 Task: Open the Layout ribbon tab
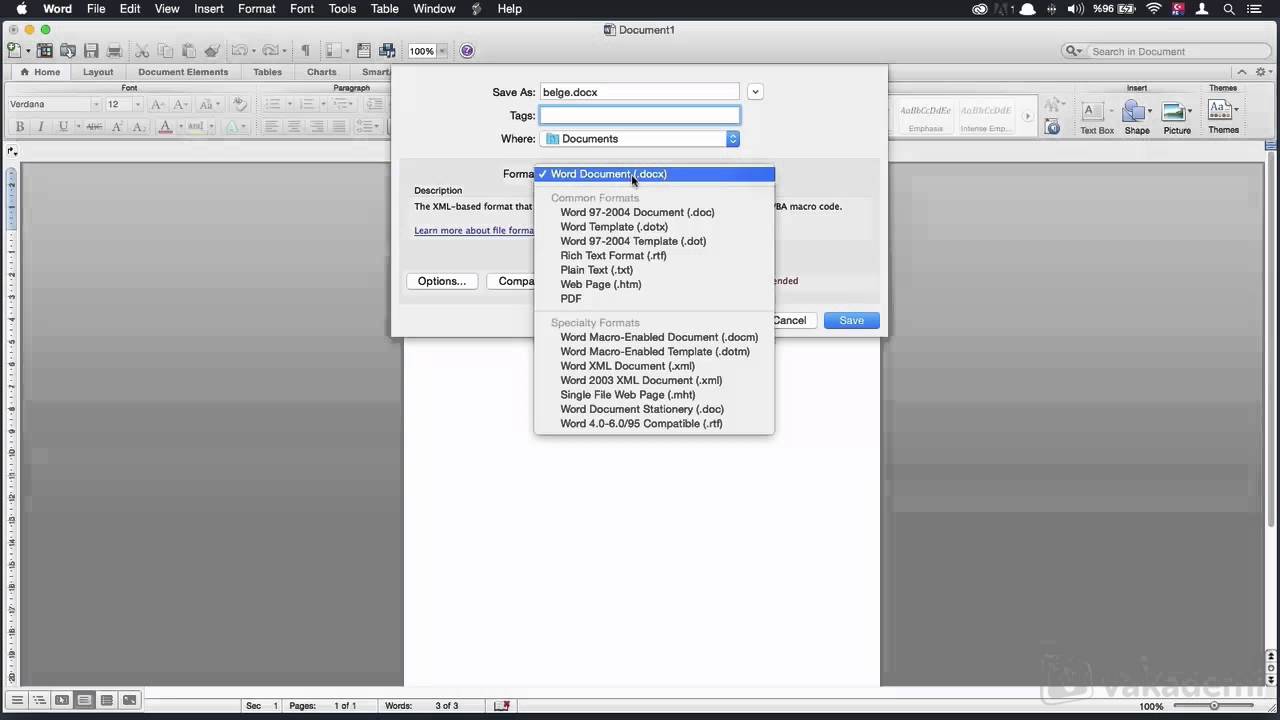98,72
